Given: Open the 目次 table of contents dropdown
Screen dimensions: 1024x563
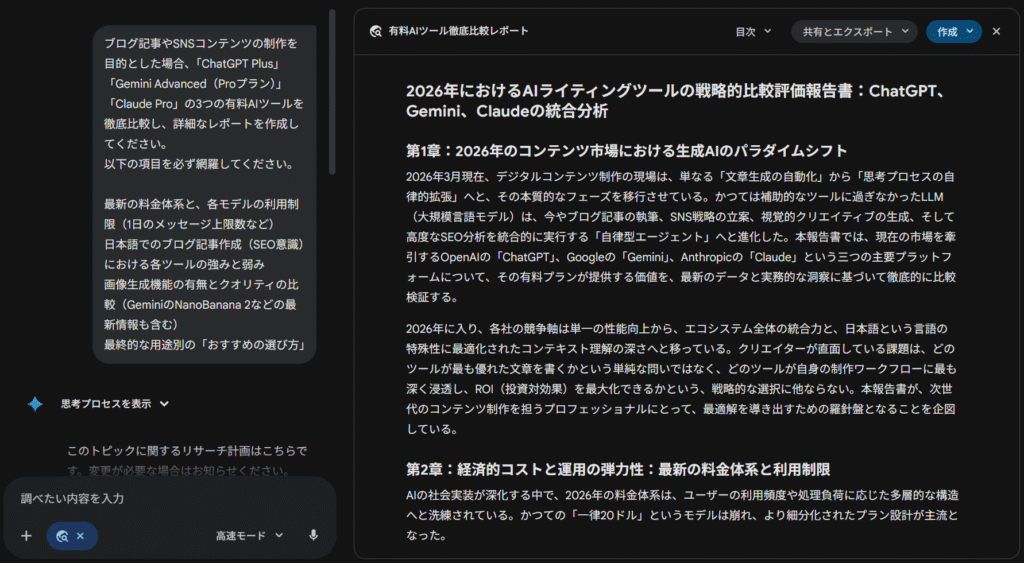Looking at the screenshot, I should 753,31.
